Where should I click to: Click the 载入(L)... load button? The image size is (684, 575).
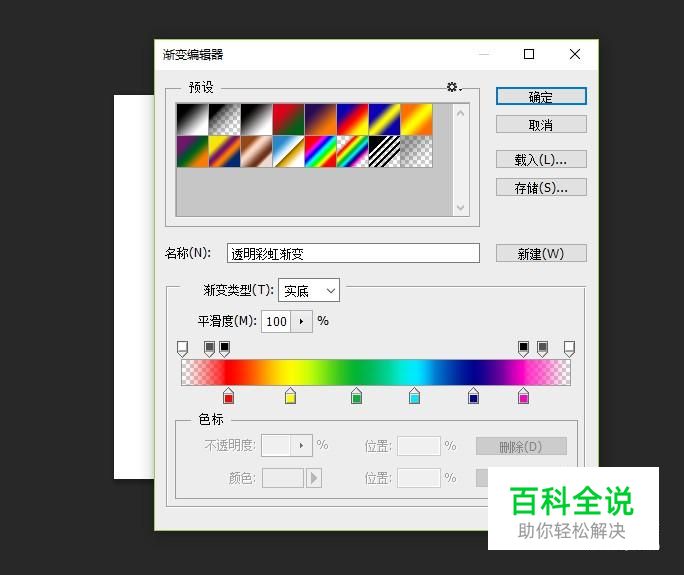click(x=541, y=159)
